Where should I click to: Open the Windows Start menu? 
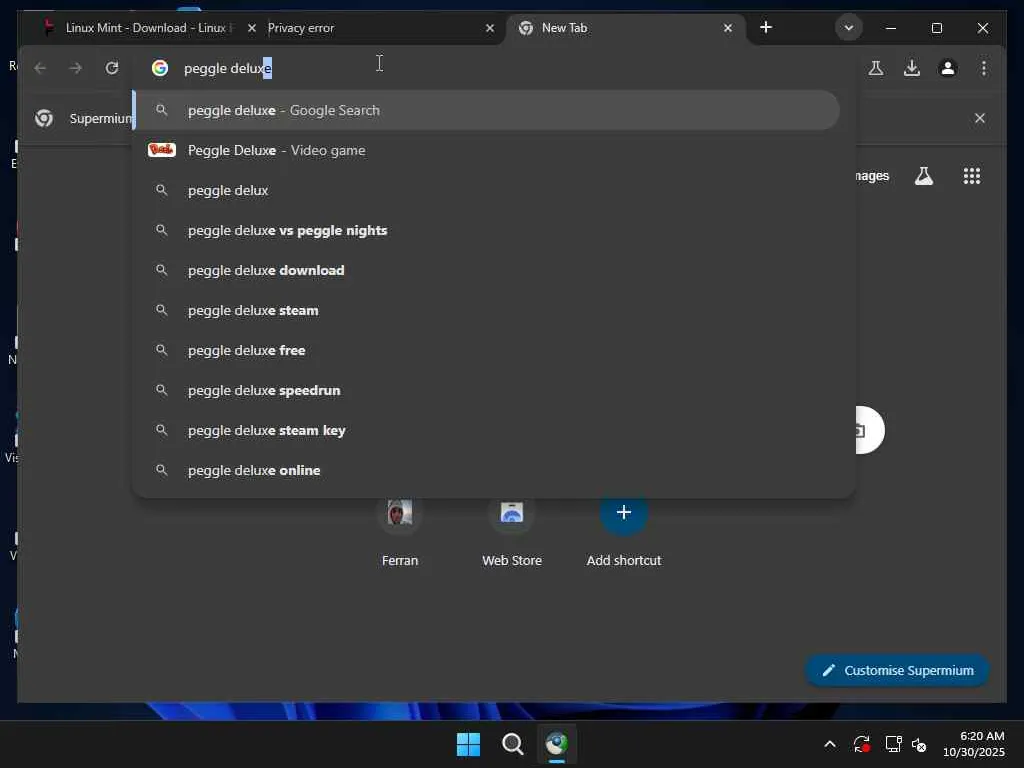(x=468, y=744)
